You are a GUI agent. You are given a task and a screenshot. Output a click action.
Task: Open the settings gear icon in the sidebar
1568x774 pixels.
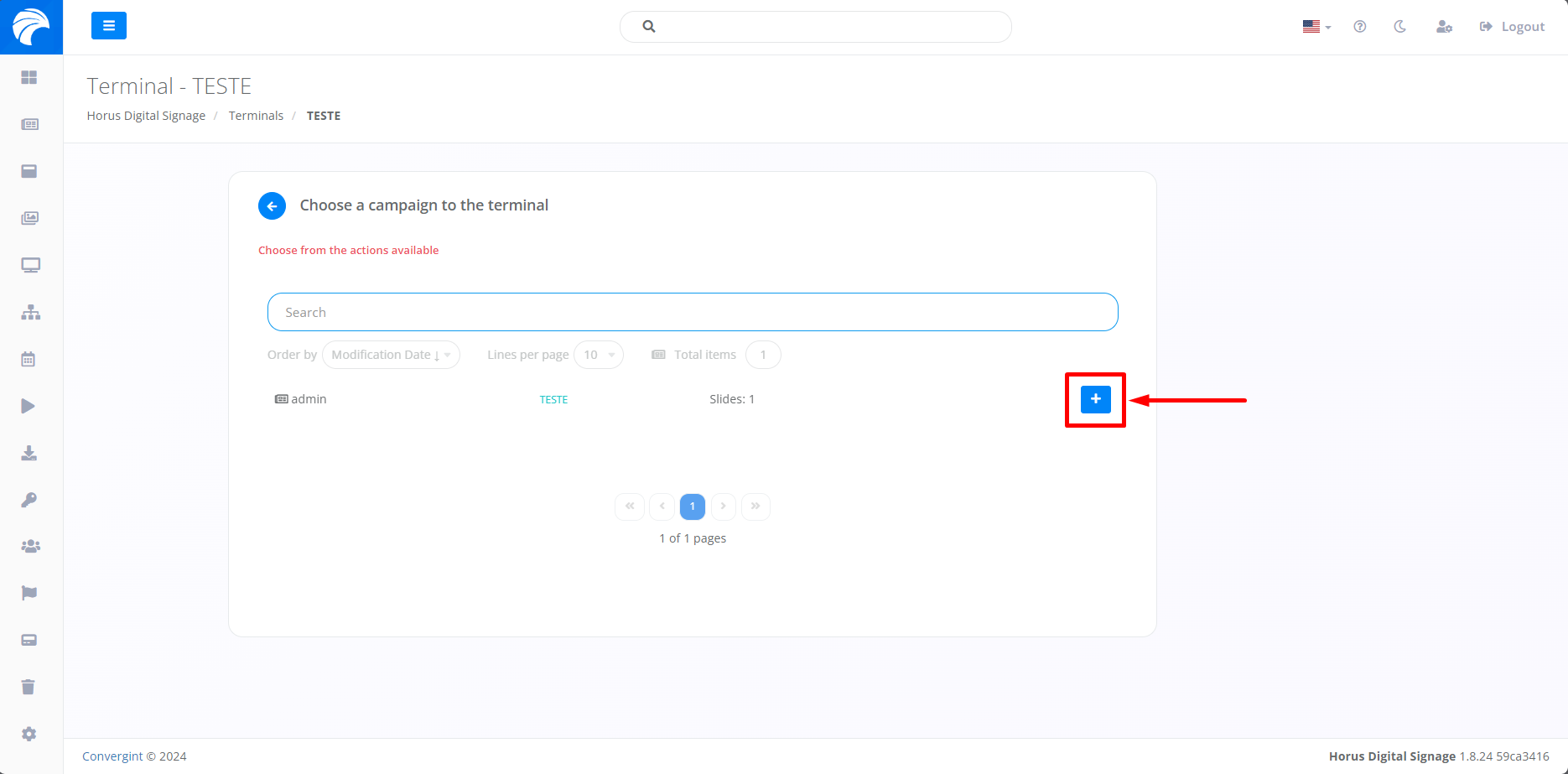click(29, 734)
